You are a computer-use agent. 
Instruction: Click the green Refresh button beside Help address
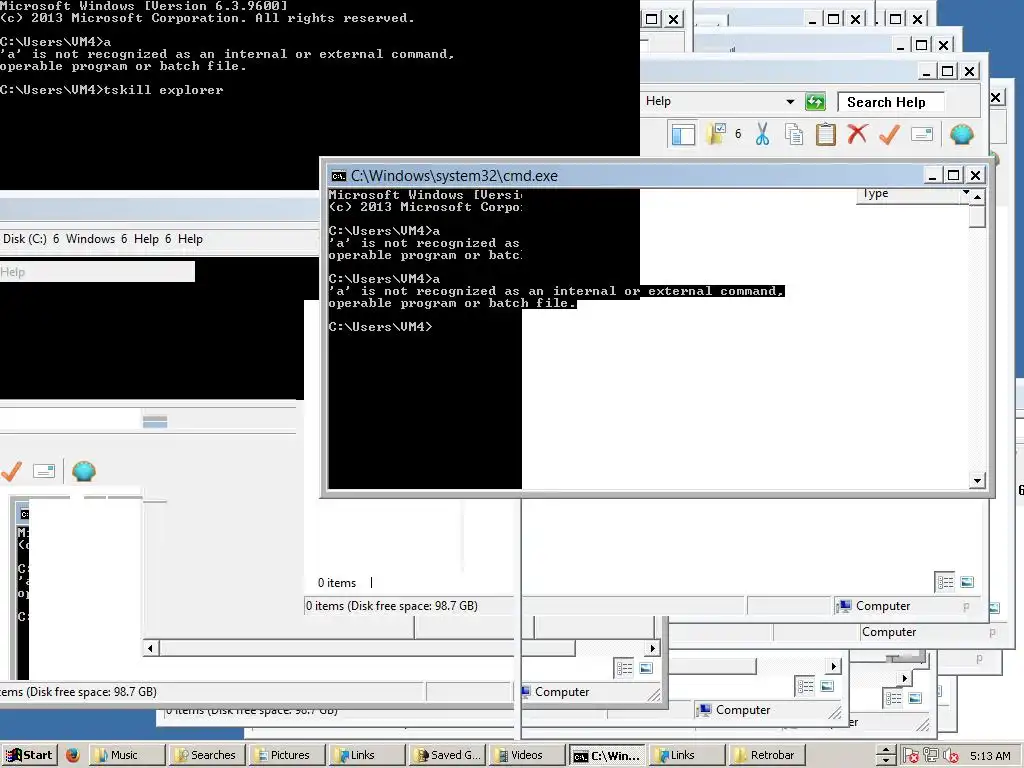(x=815, y=102)
